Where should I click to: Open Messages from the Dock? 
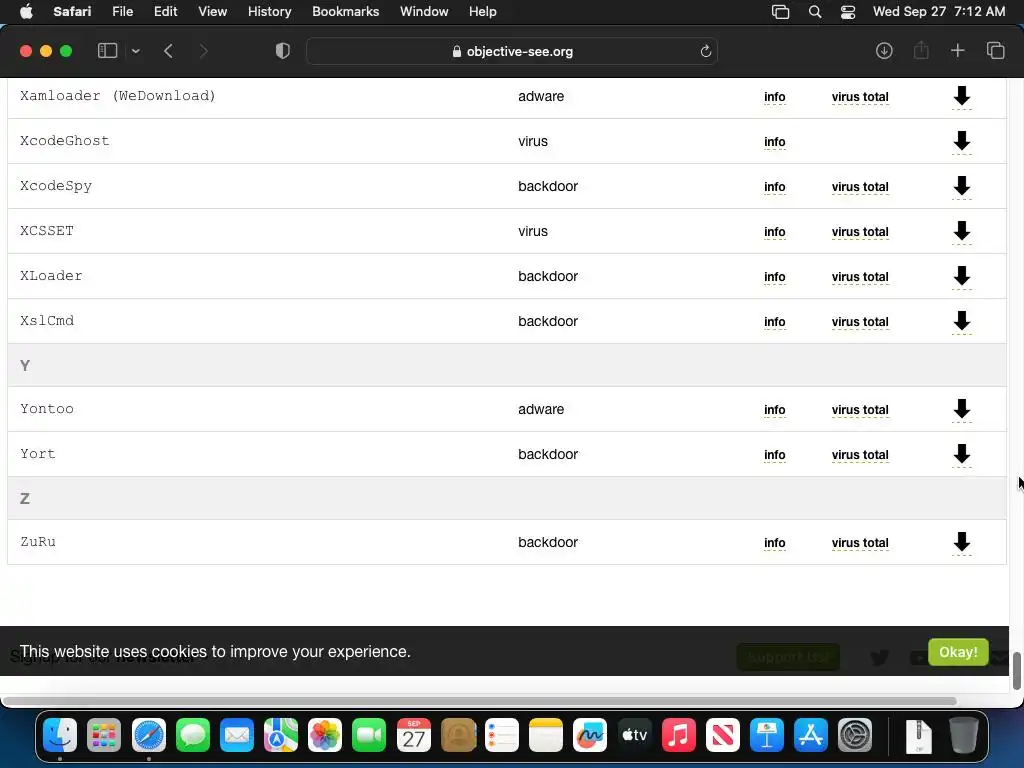(193, 735)
